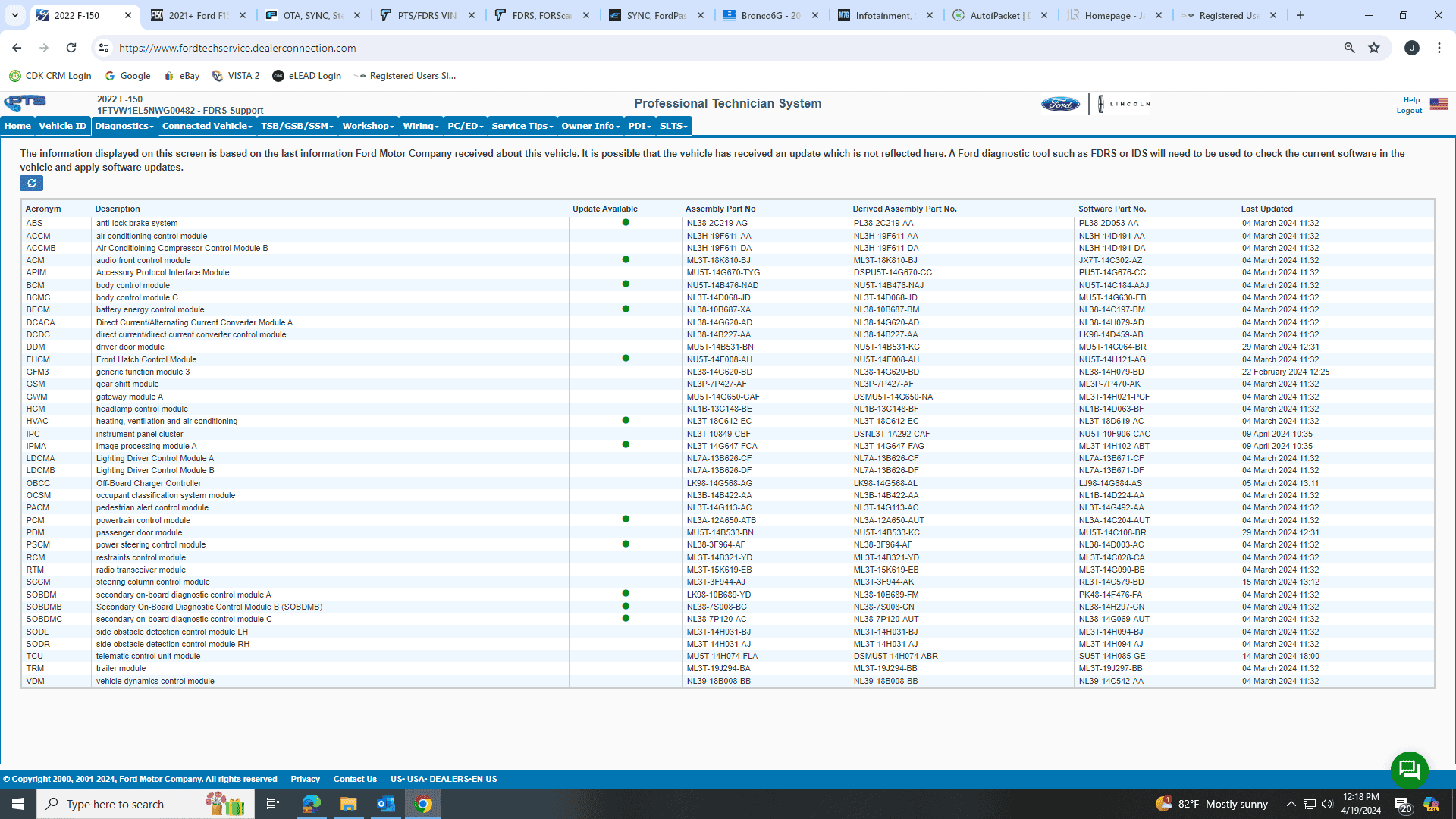Click the zoom magnifier icon in the address bar
This screenshot has width=1456, height=819.
click(1349, 48)
